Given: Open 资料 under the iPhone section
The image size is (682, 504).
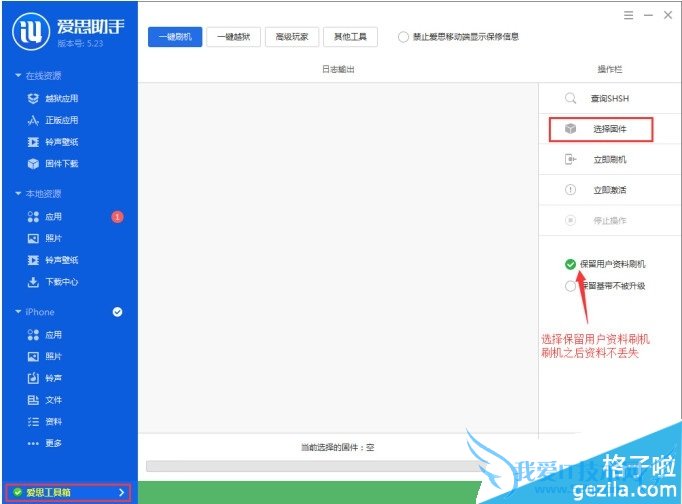Looking at the screenshot, I should tap(53, 422).
